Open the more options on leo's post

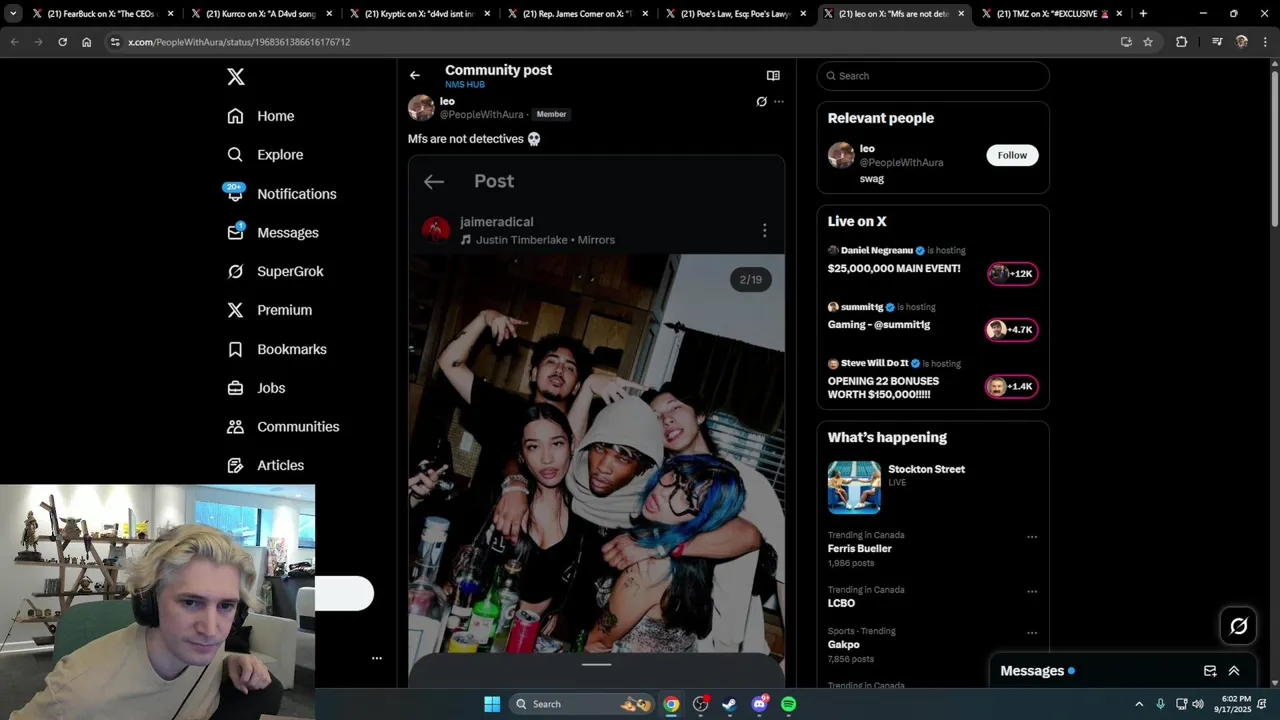779,102
